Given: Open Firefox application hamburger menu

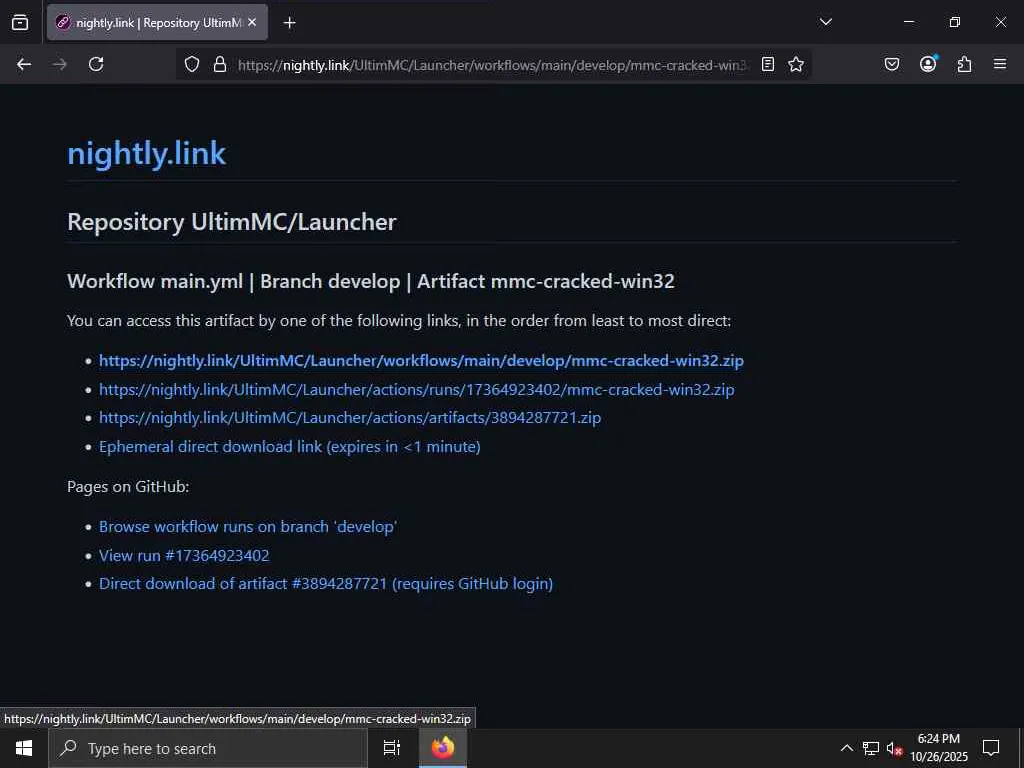Looking at the screenshot, I should 1000,64.
